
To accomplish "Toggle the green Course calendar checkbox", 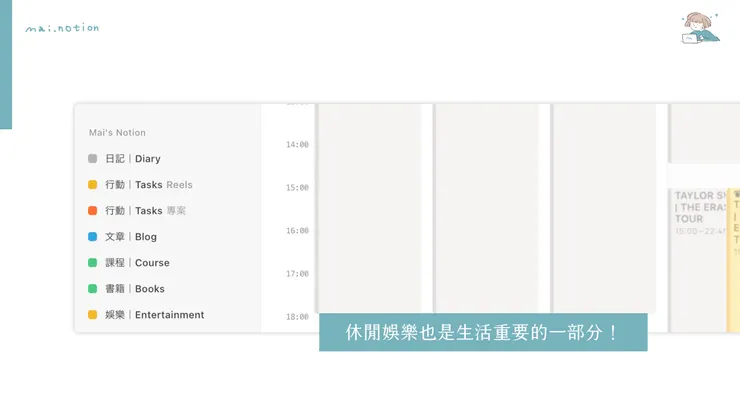I will 92,263.
